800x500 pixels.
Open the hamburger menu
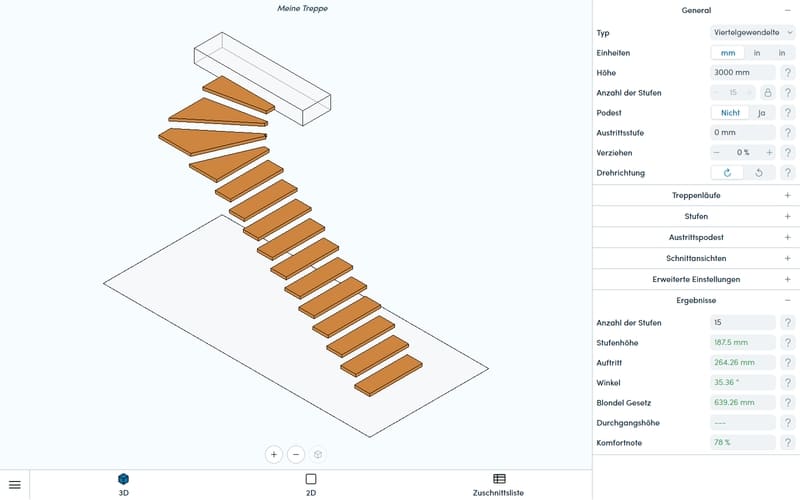pyautogui.click(x=15, y=485)
